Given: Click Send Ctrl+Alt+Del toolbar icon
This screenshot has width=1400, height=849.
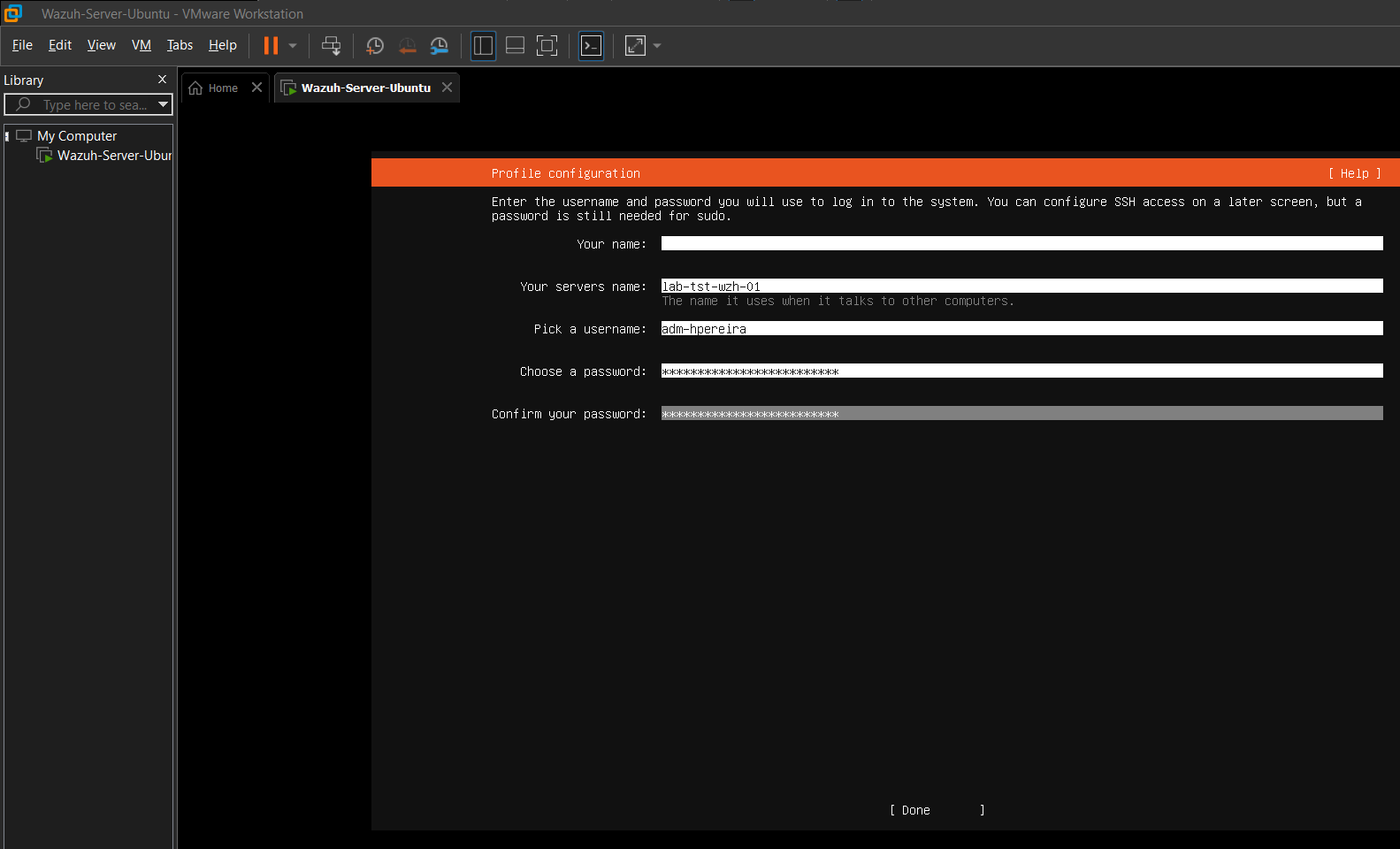Looking at the screenshot, I should 332,45.
